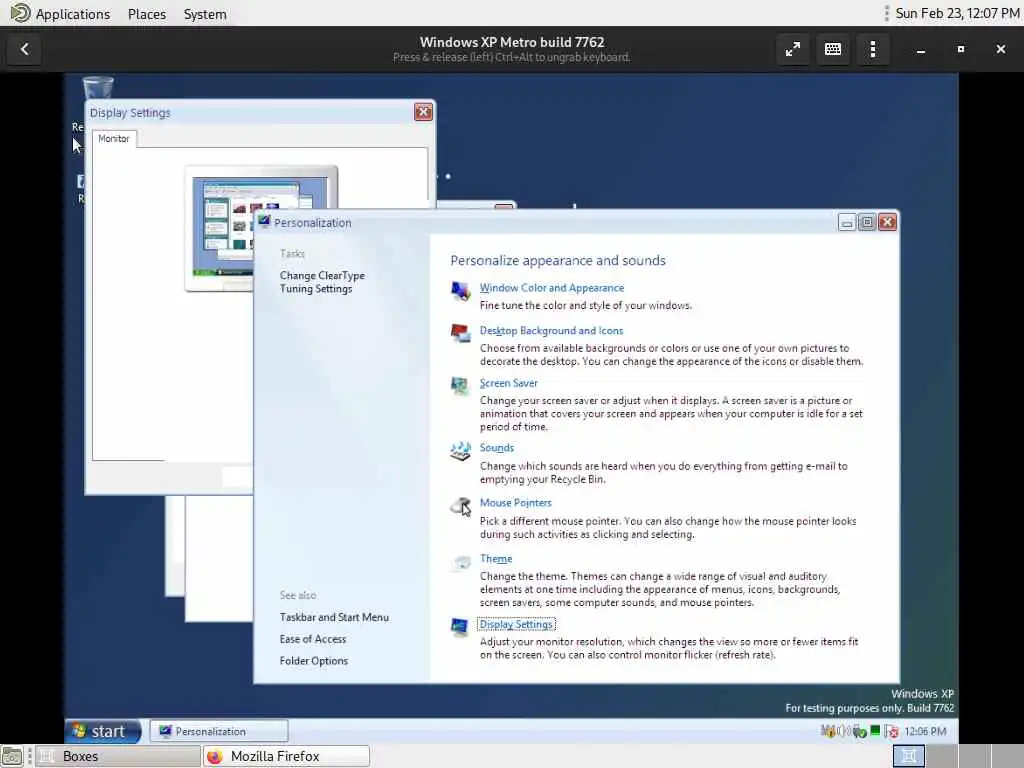Click the safely remove hardware tray icon
The width and height of the screenshot is (1024, 768).
coord(859,731)
